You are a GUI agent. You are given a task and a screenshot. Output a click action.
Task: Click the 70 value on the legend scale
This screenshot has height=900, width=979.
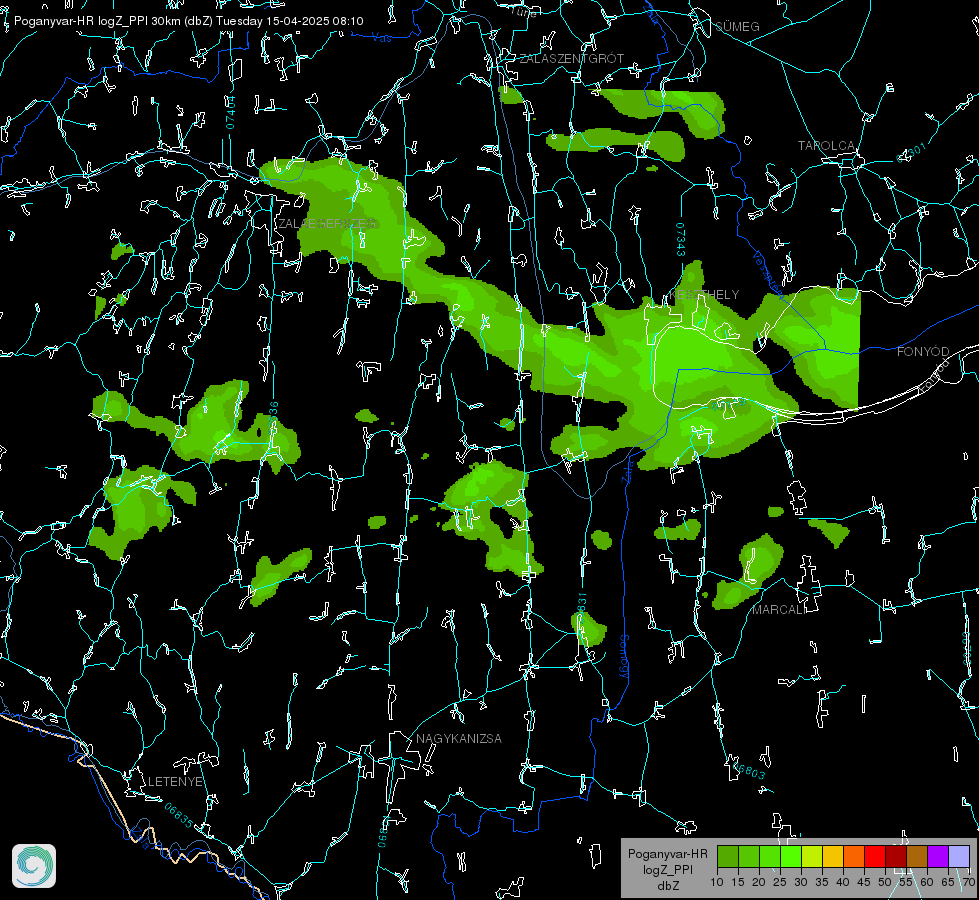(x=968, y=883)
